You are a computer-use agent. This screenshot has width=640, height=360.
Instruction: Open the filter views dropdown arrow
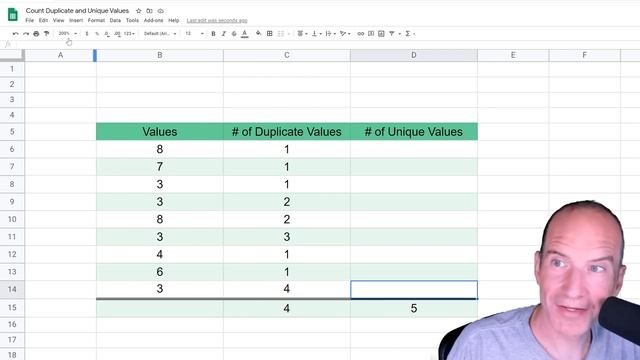coord(400,33)
